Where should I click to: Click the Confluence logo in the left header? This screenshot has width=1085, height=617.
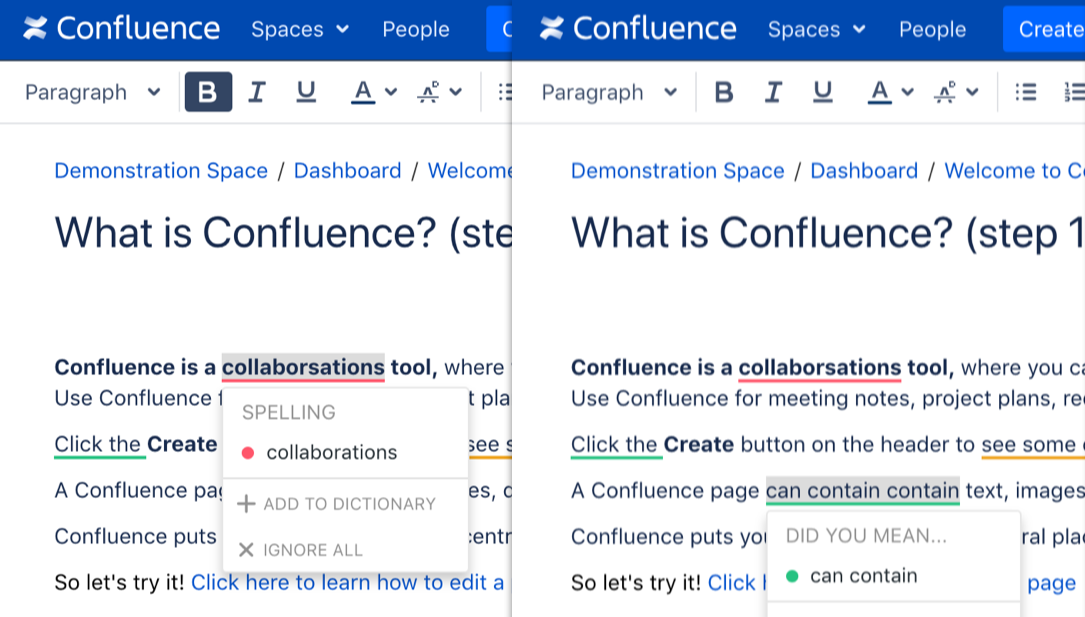121,29
